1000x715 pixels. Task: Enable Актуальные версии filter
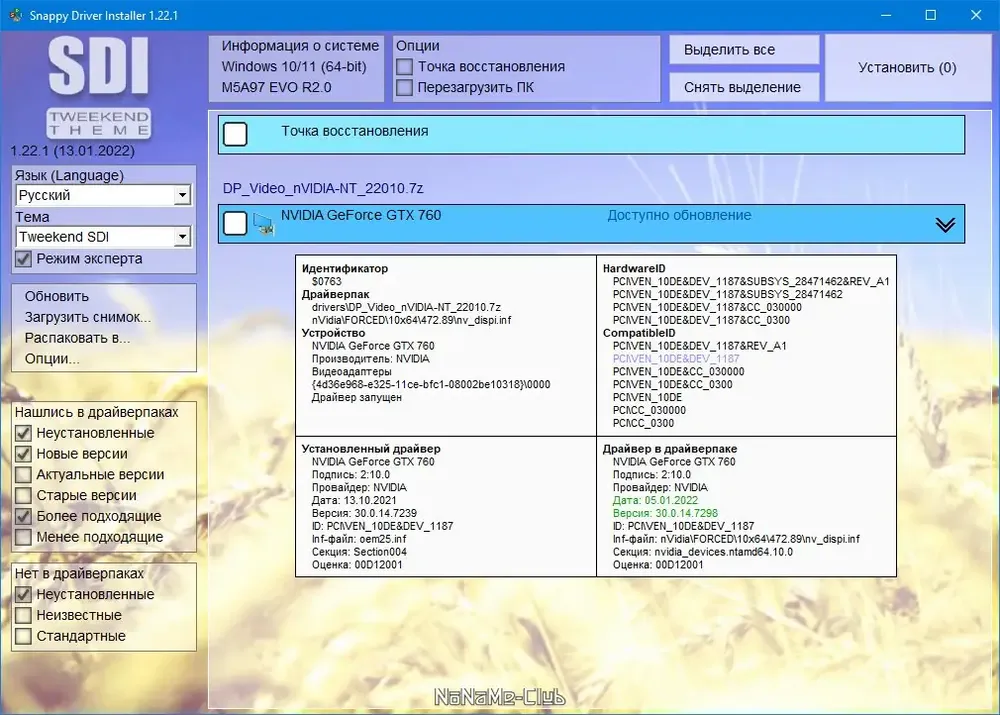(23, 475)
